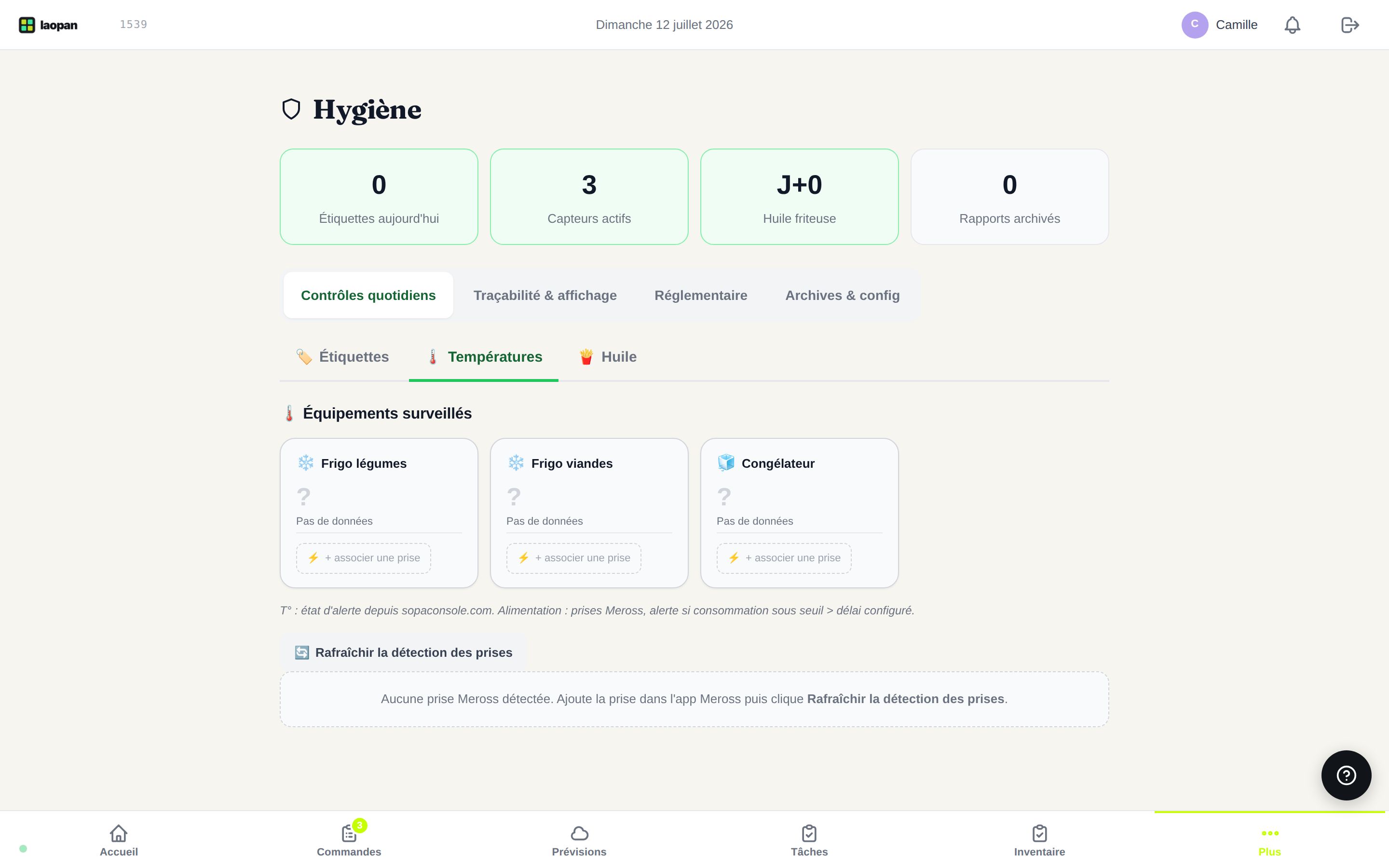This screenshot has height=868, width=1389.
Task: Click the Rapports archivés stat card
Action: pos(1009,197)
